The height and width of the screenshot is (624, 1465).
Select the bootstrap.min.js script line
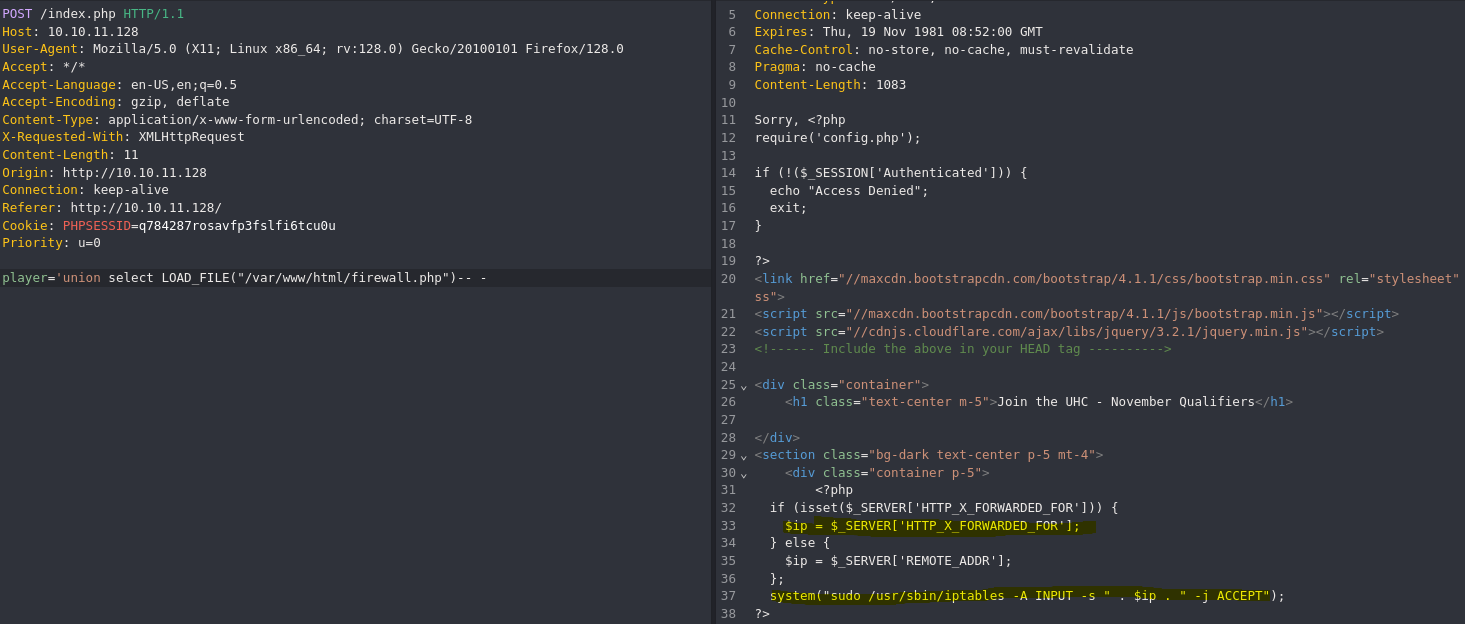1076,314
